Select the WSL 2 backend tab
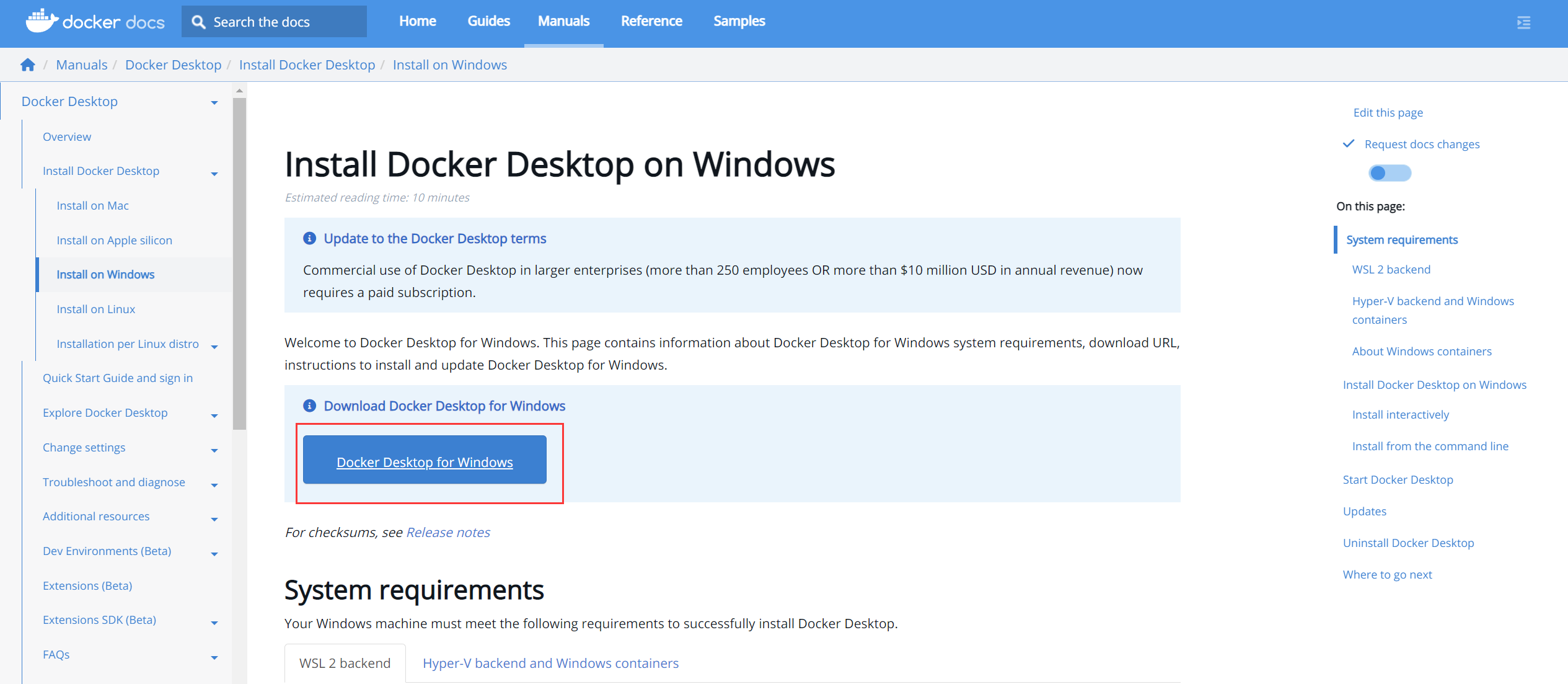The image size is (1568, 684). [x=345, y=663]
